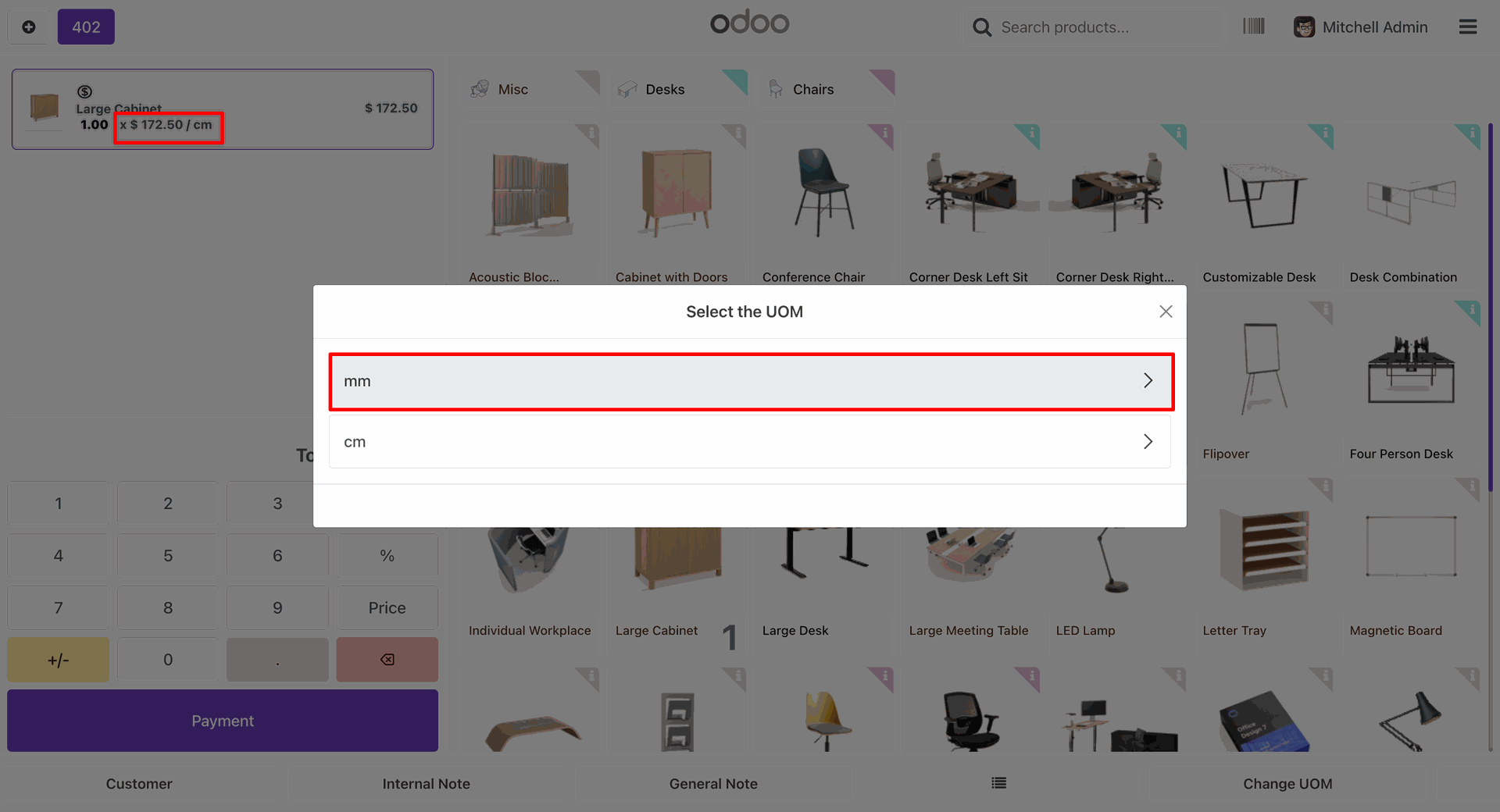Select the mm unit option

(x=751, y=381)
